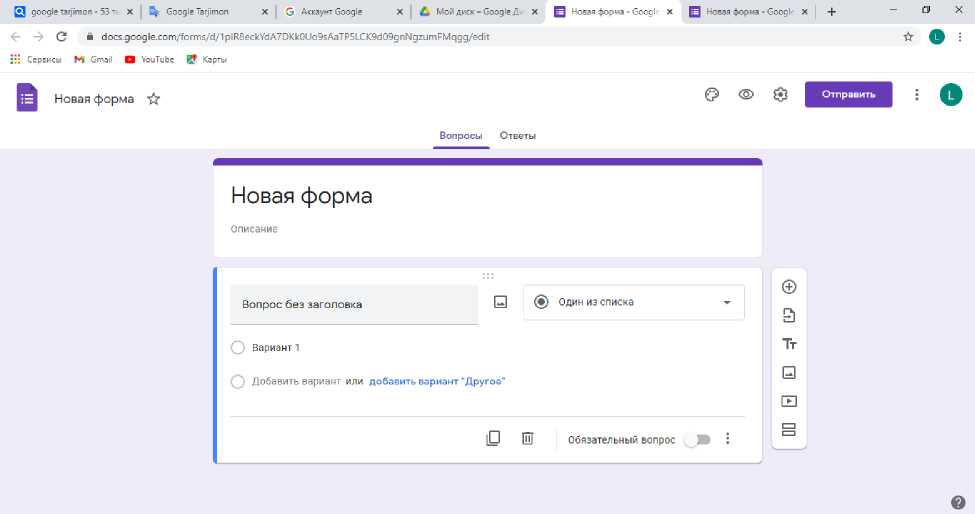The width and height of the screenshot is (975, 514).
Task: Open the Карты bookmark
Action: click(x=207, y=60)
